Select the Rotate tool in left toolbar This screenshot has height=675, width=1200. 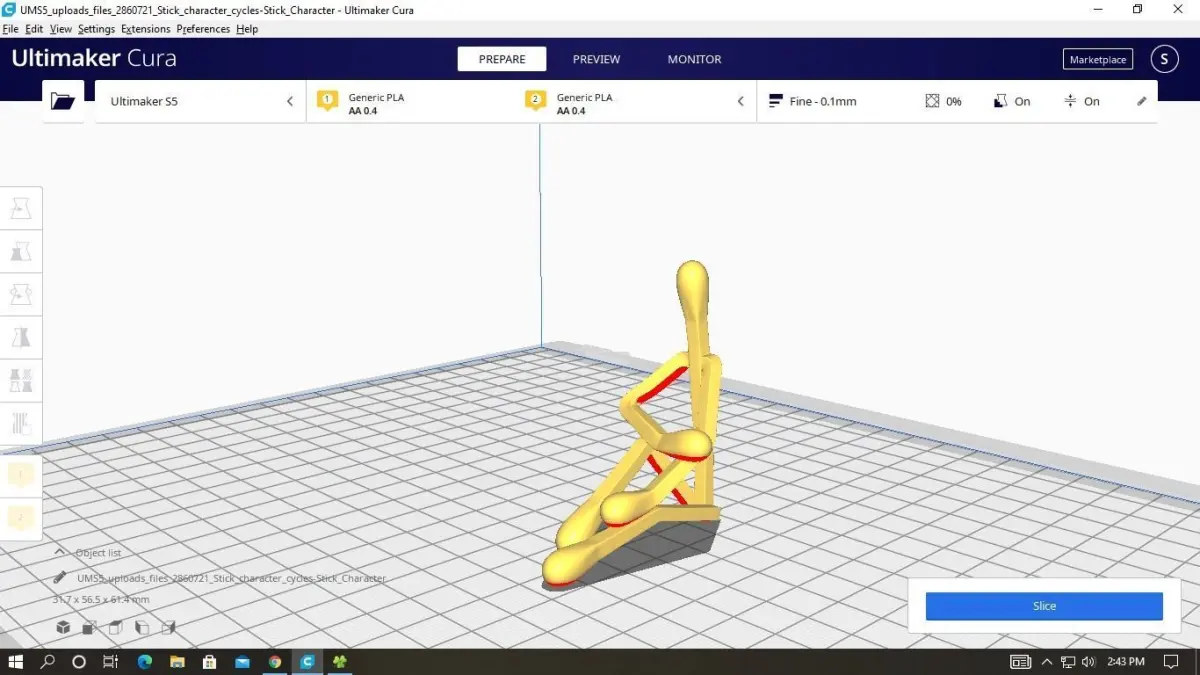coord(21,294)
